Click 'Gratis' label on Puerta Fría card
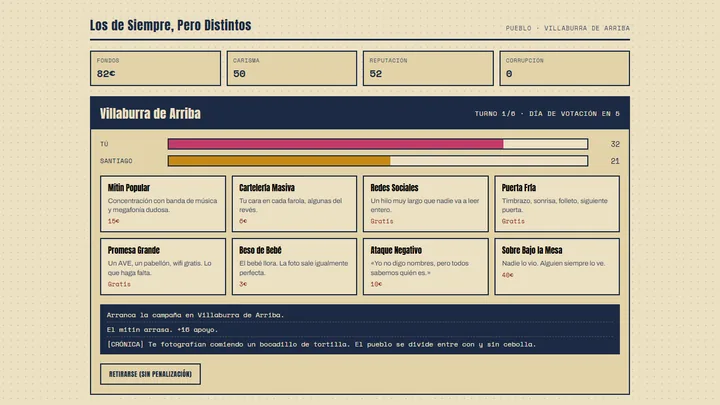Screen dimensions: 720x405 pyautogui.click(x=513, y=221)
